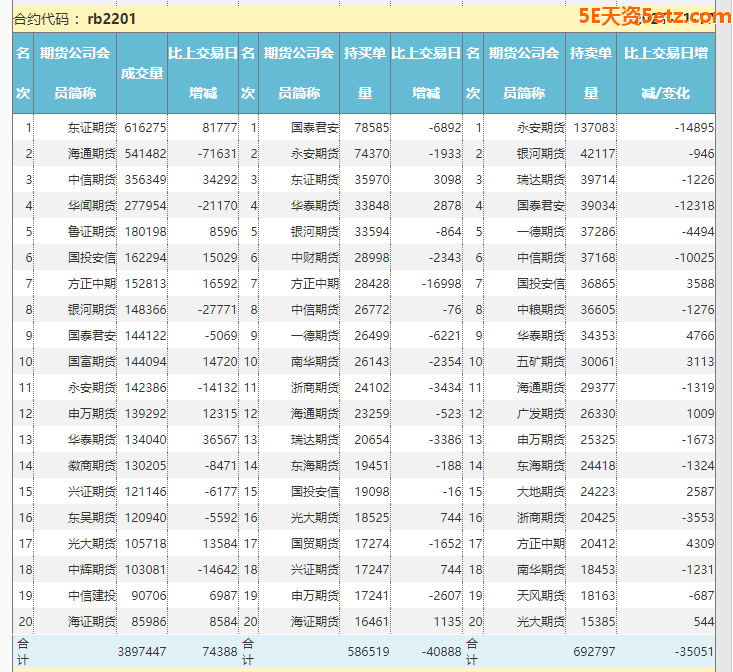Select long position change -16998
733x672 pixels.
pyautogui.click(x=442, y=284)
